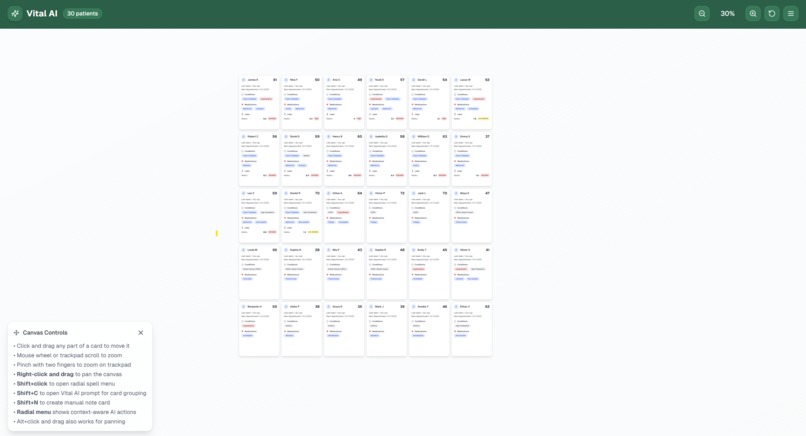Click the Vital AI sparkle logo icon
The width and height of the screenshot is (806, 436).
pyautogui.click(x=15, y=13)
